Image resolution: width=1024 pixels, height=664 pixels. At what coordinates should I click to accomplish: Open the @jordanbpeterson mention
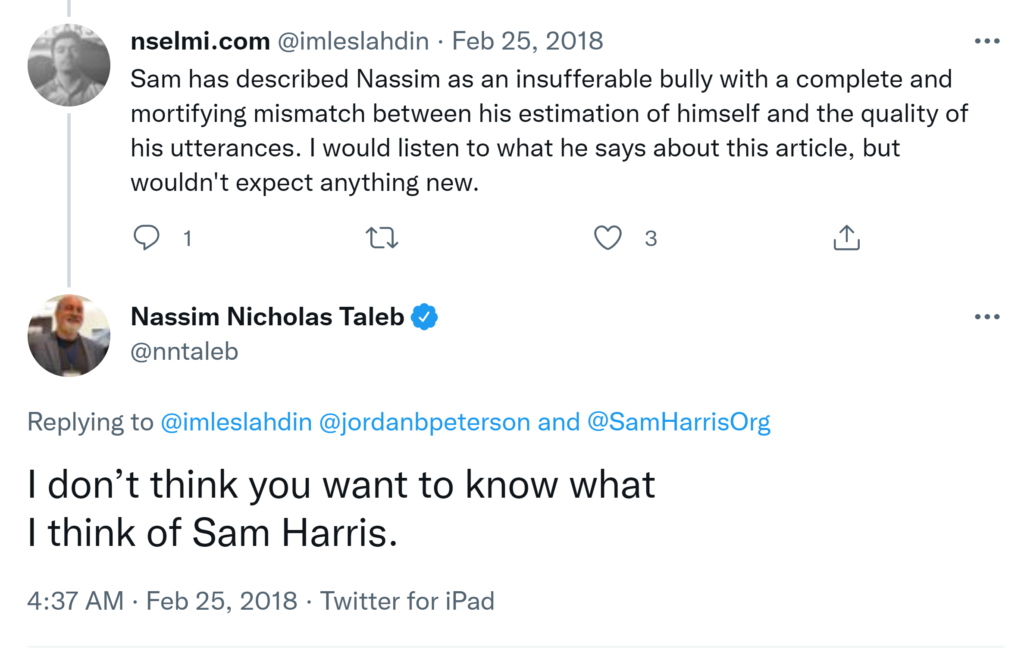point(424,422)
